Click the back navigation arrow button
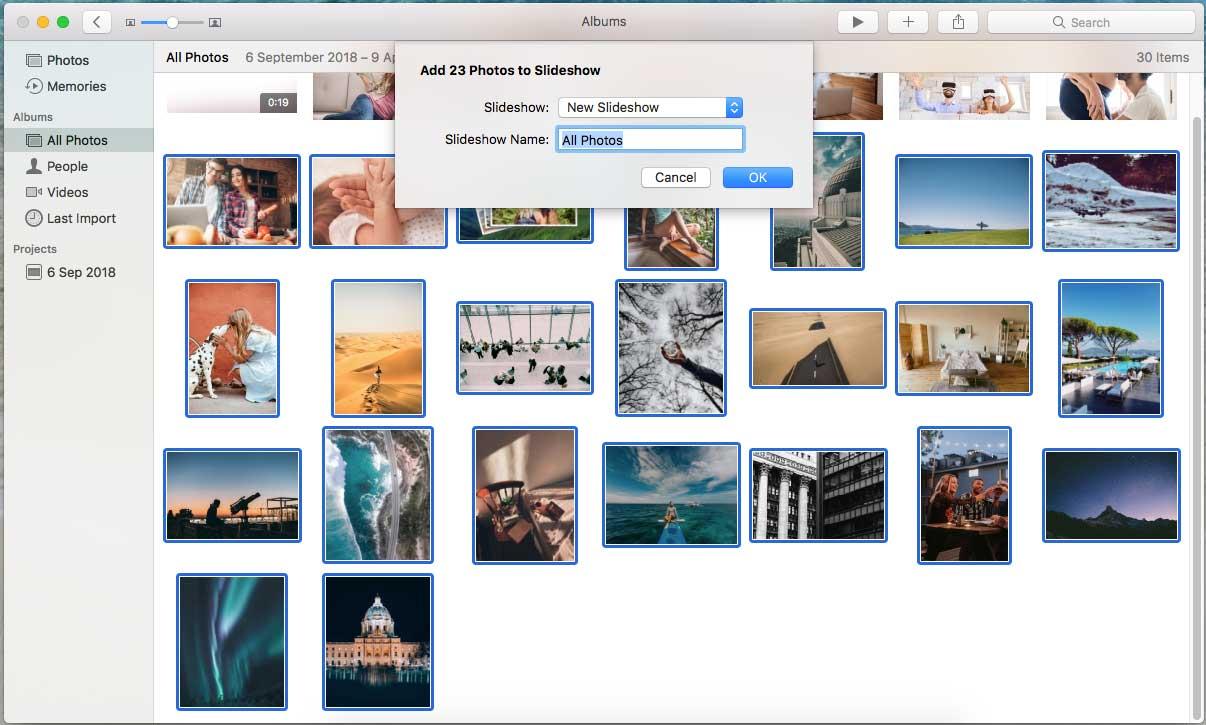This screenshot has height=725, width=1206. [97, 22]
